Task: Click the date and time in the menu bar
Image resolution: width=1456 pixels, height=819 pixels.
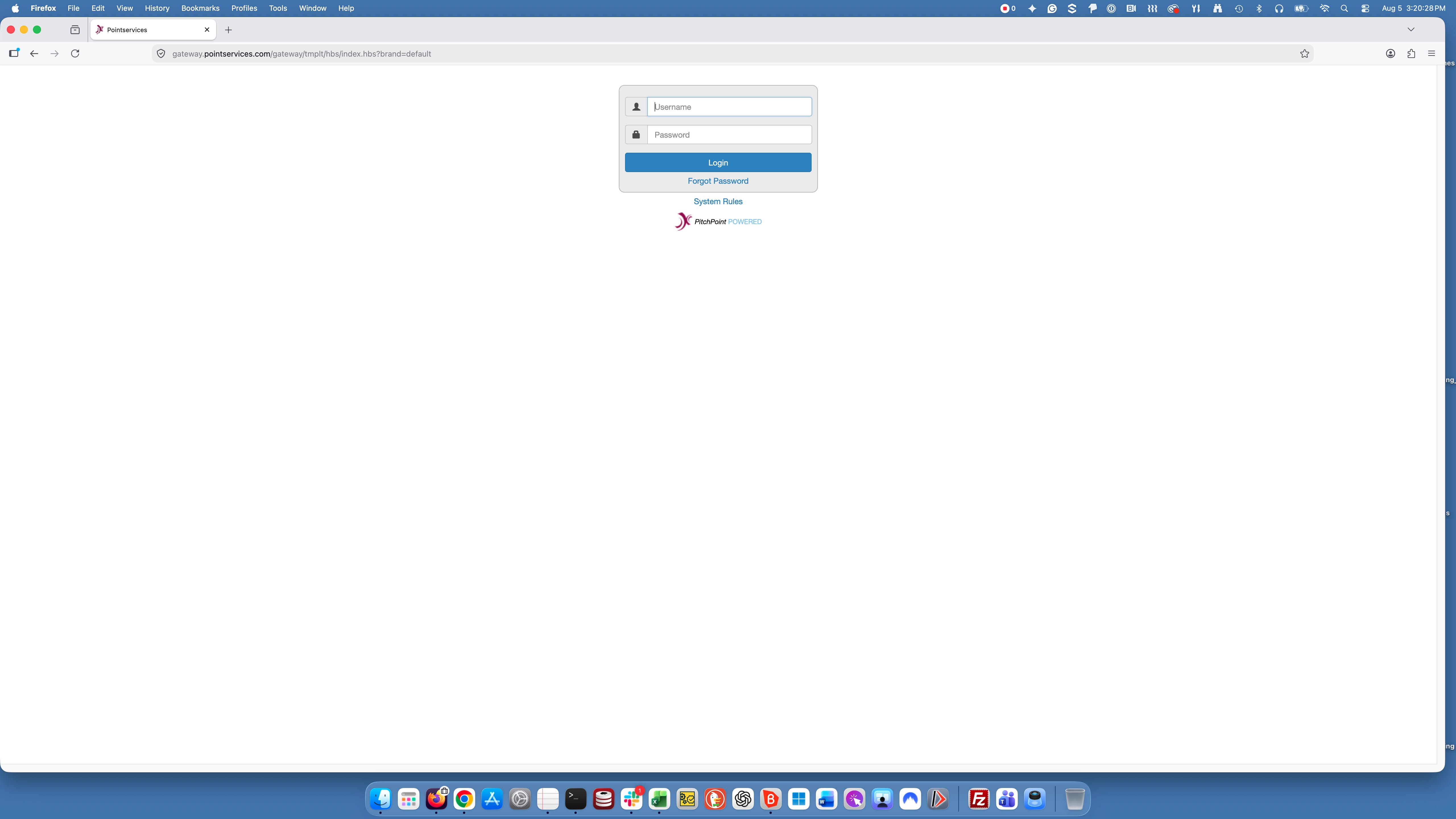Action: [1413, 9]
